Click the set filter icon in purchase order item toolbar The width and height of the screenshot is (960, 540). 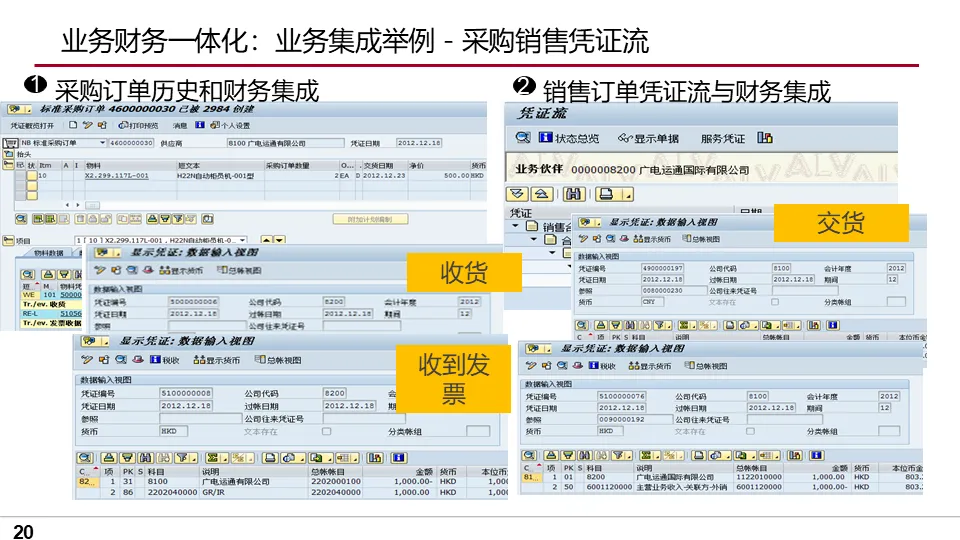178,219
